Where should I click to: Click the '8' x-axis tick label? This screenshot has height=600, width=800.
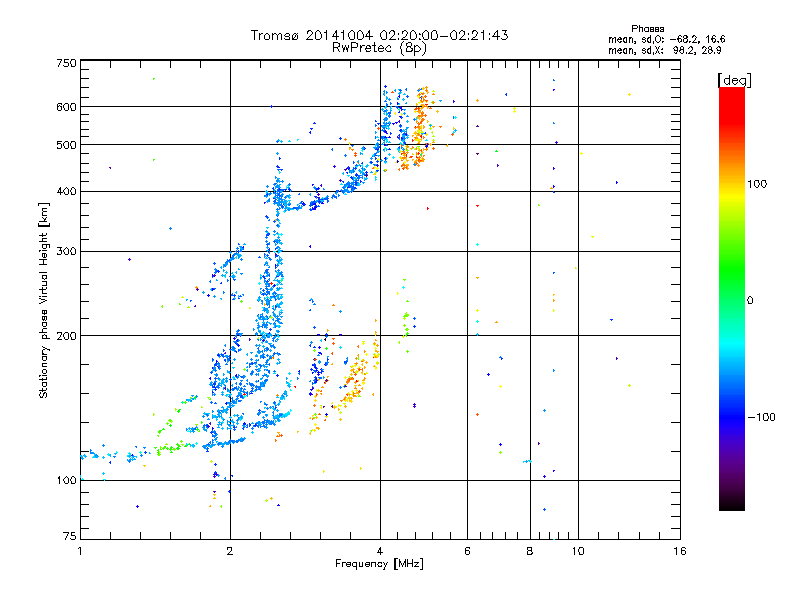pos(530,551)
